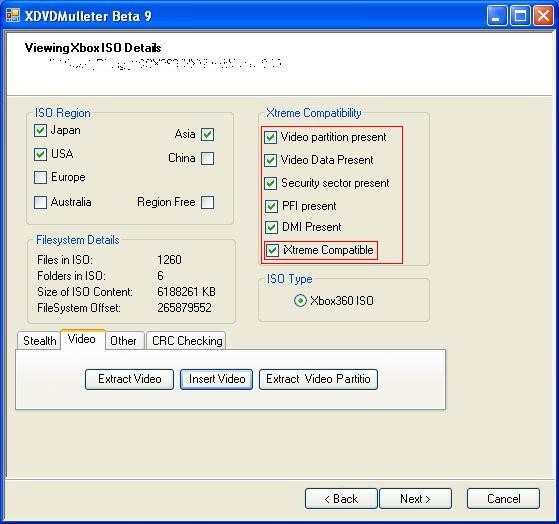Toggle Video partition present checkbox
This screenshot has width=559, height=524.
coord(271,137)
